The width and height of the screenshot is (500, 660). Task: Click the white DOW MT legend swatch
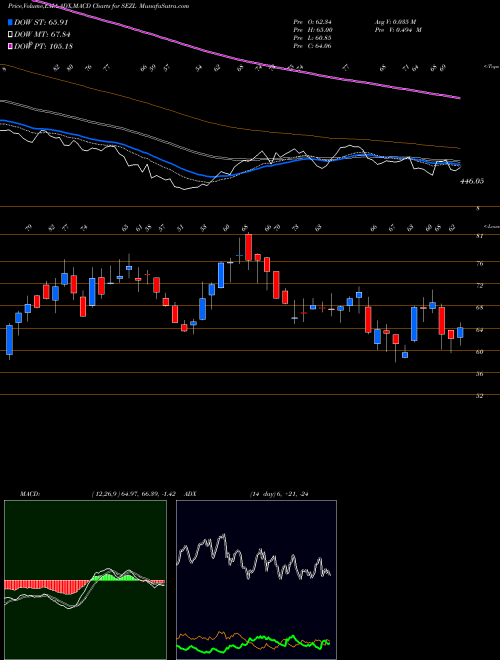10,35
